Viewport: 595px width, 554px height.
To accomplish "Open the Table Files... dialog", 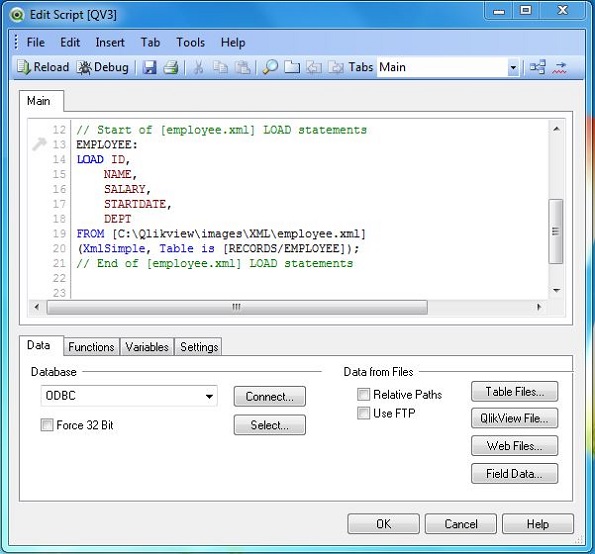I will click(x=515, y=392).
